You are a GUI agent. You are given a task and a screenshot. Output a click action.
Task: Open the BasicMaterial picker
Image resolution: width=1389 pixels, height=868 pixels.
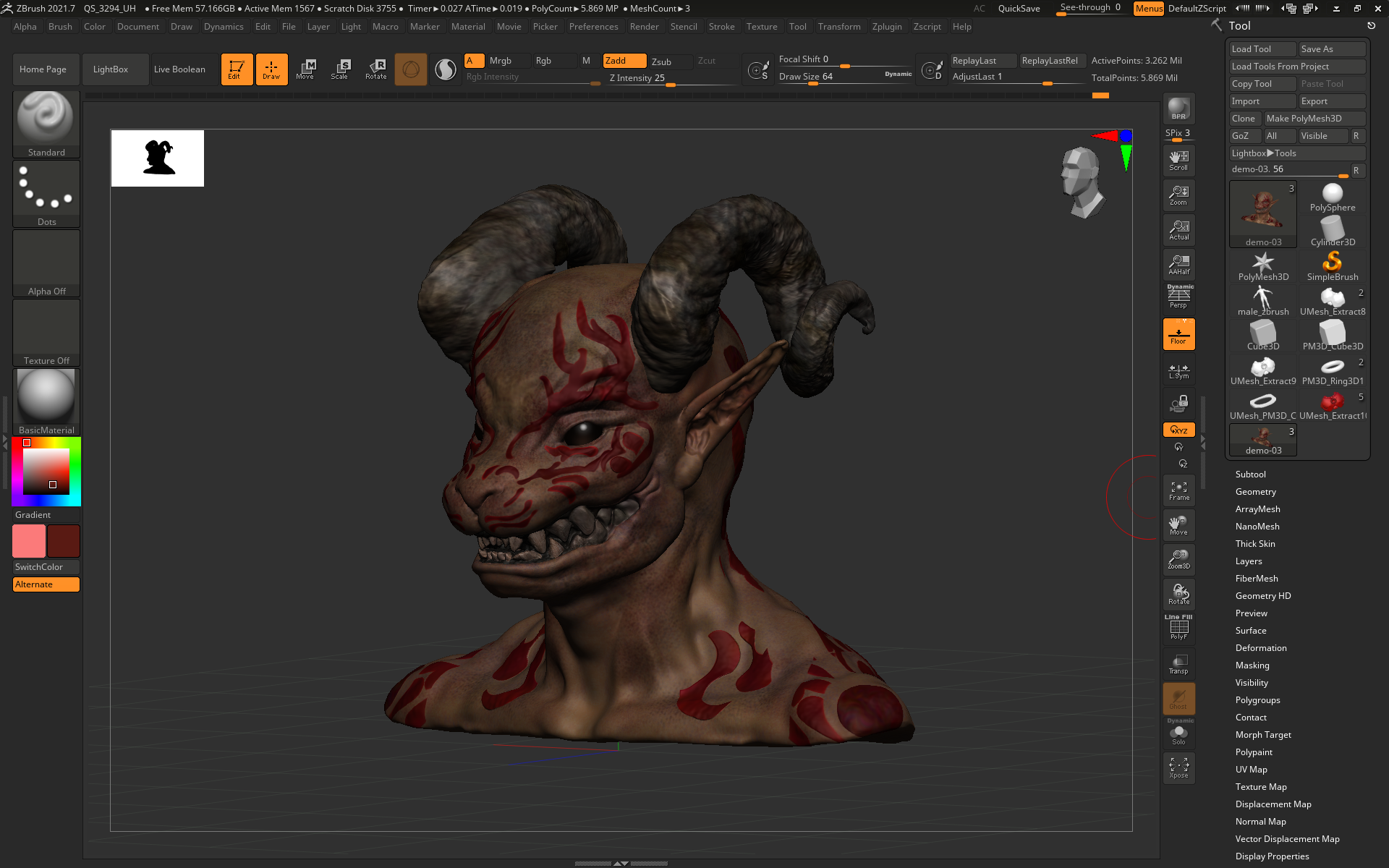(x=46, y=401)
